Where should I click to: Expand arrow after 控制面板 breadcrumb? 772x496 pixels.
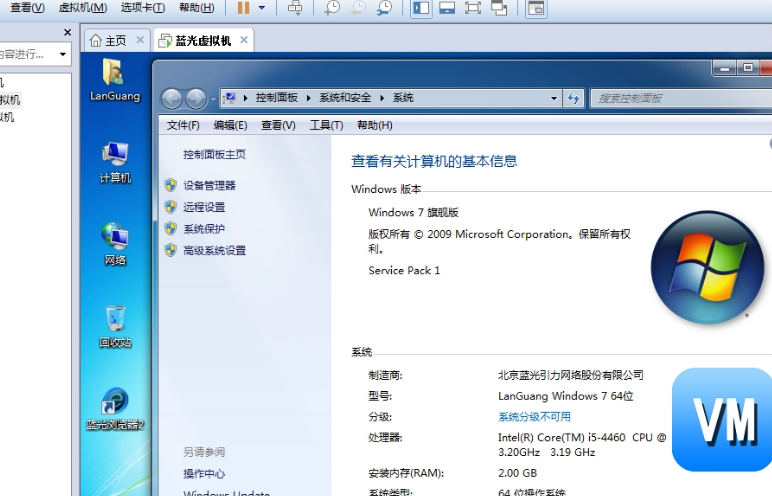click(x=309, y=98)
